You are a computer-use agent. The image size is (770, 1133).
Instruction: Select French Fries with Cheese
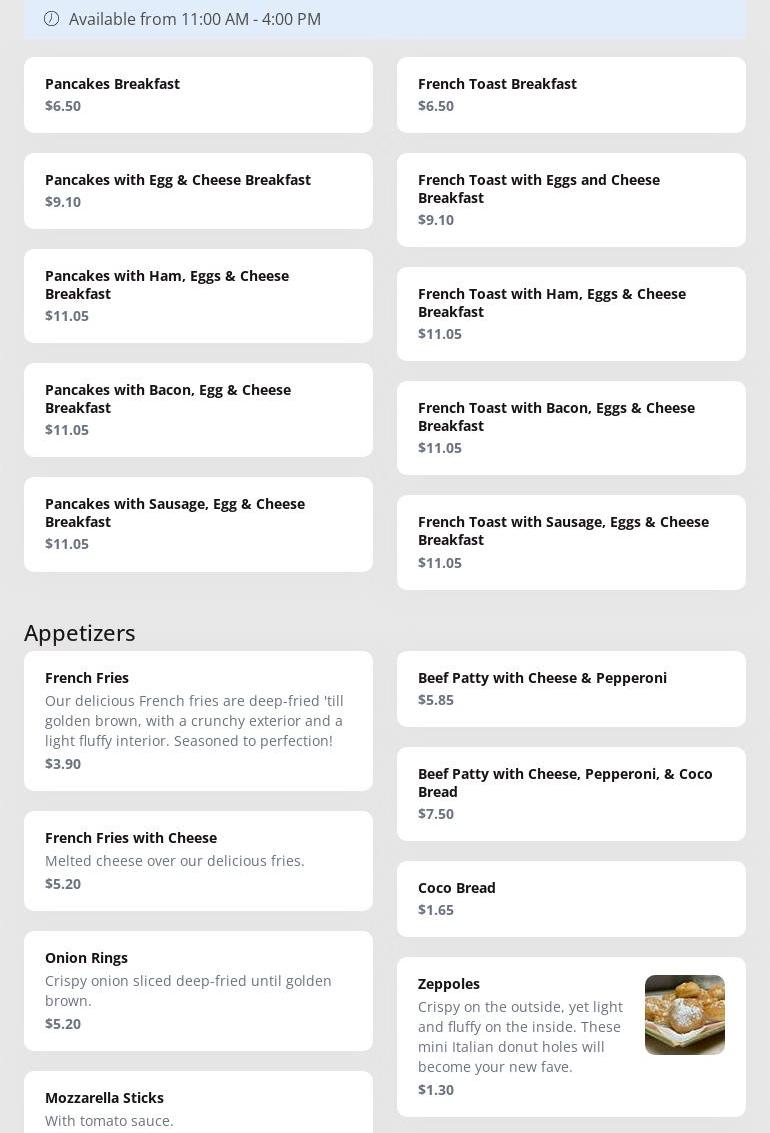(x=198, y=860)
